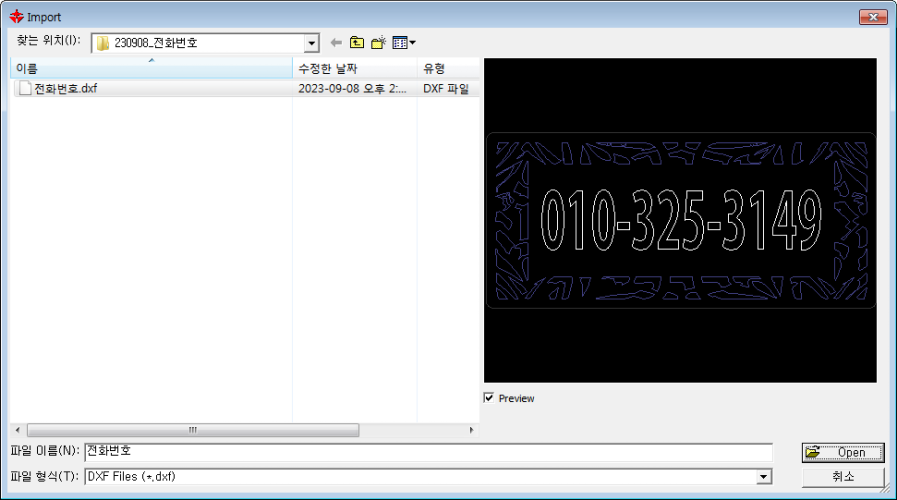Click the scrollbar right arrow
The width and height of the screenshot is (897, 500).
coord(471,430)
